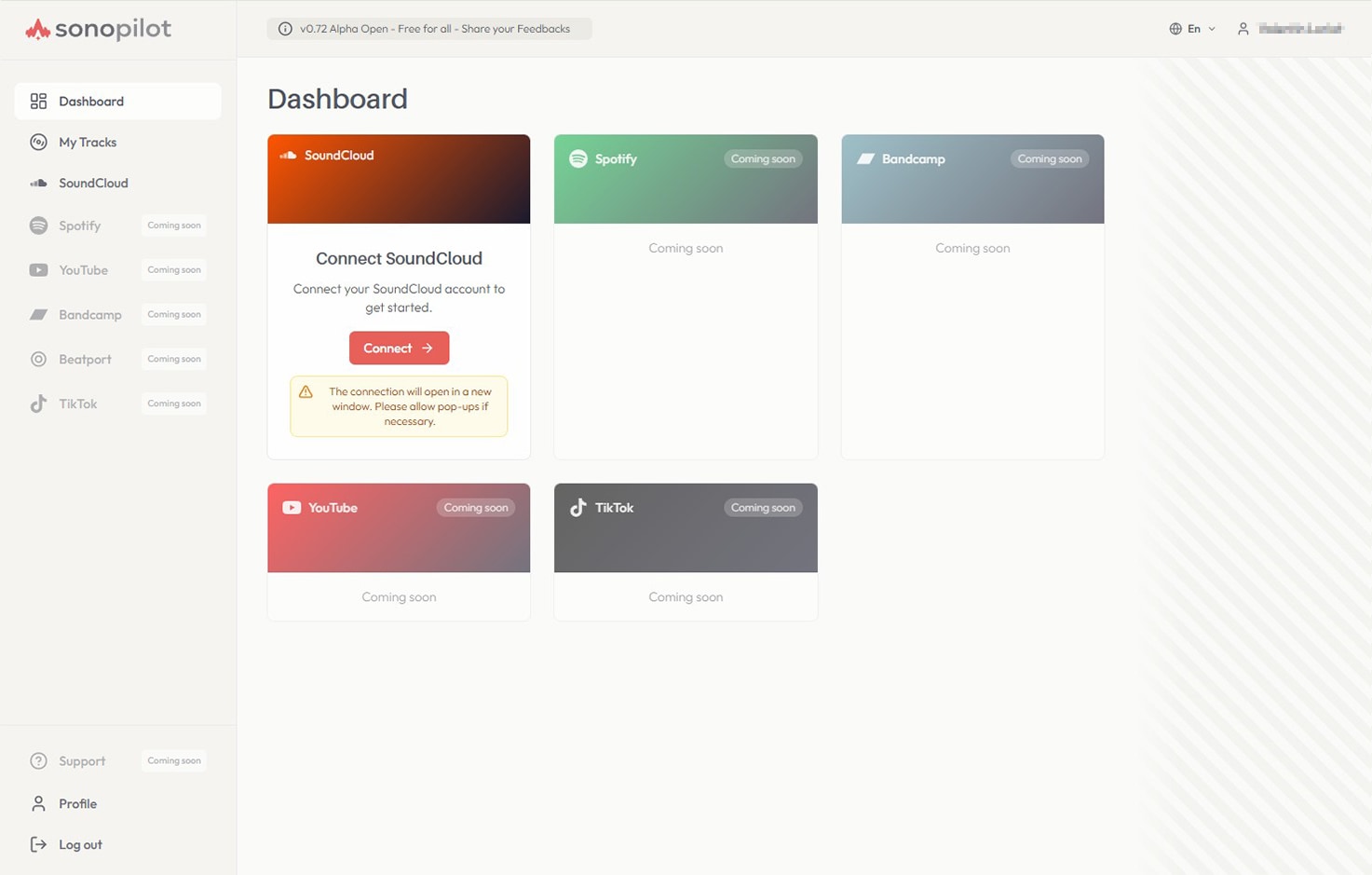Select the Spotify icon in the navigation

coord(38,226)
